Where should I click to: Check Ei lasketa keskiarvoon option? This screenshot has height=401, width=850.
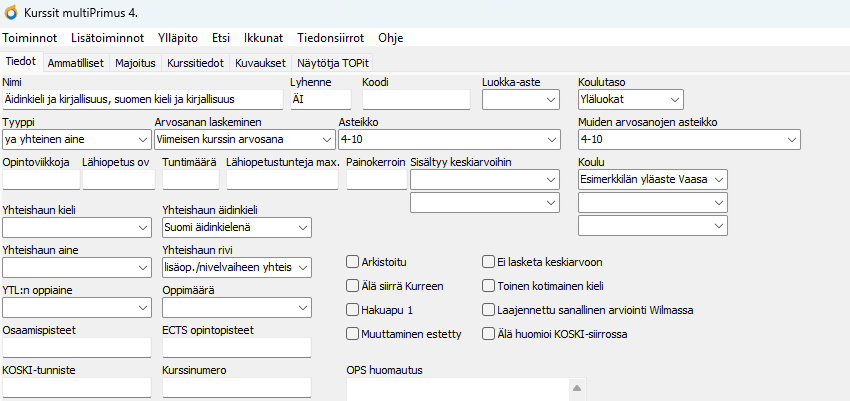click(x=489, y=262)
